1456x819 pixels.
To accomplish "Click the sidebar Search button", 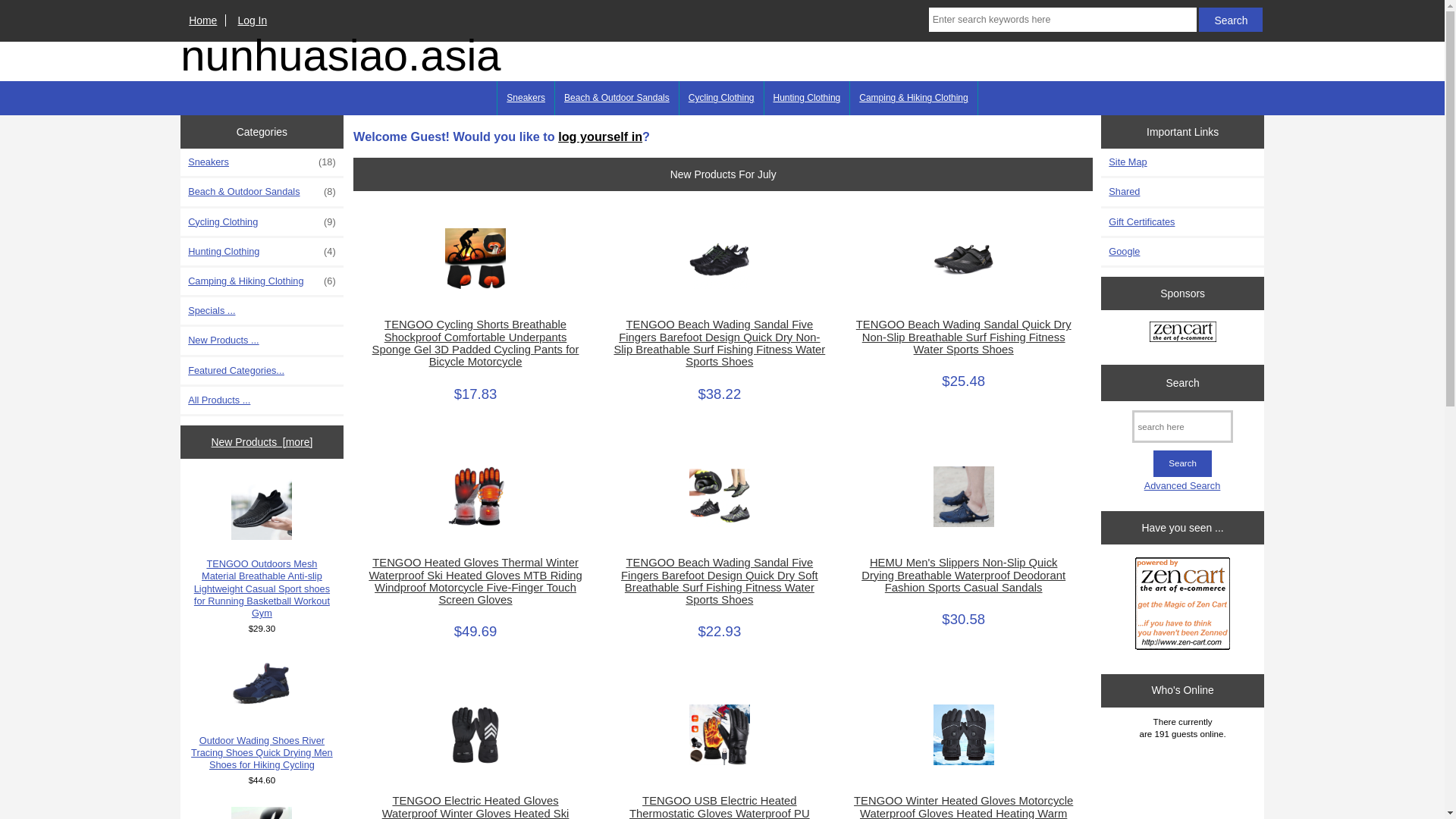I will click(1182, 463).
